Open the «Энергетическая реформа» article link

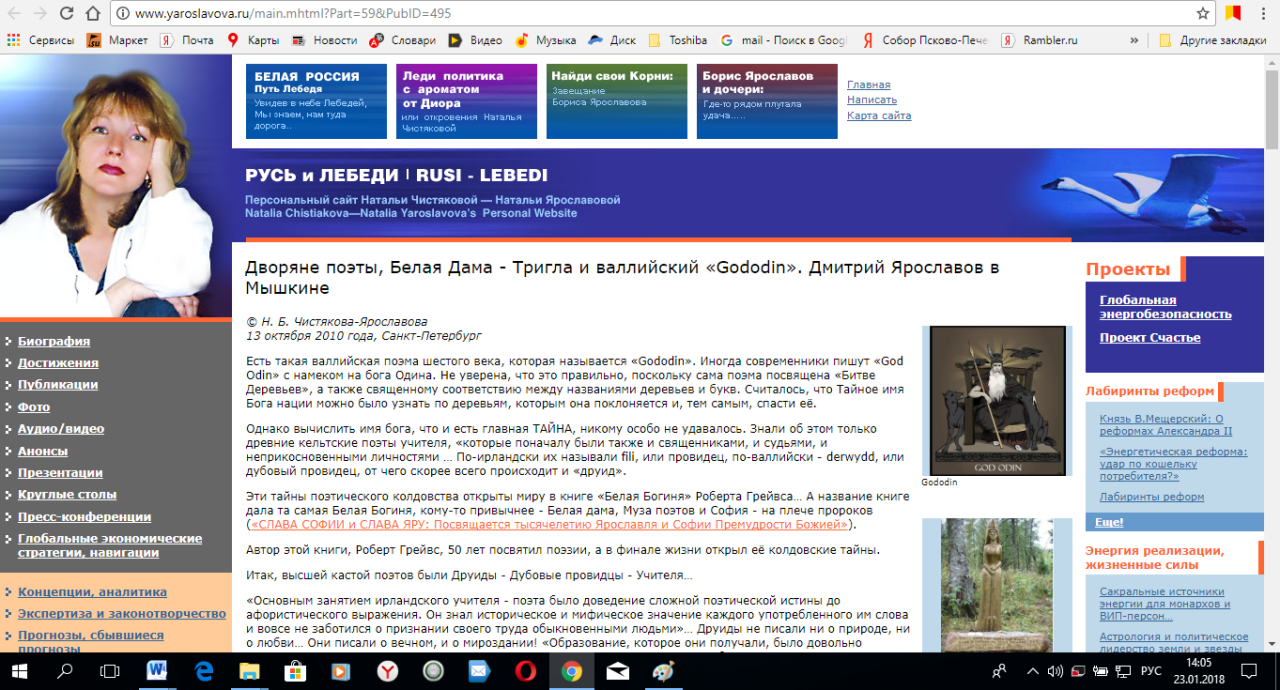click(1173, 464)
